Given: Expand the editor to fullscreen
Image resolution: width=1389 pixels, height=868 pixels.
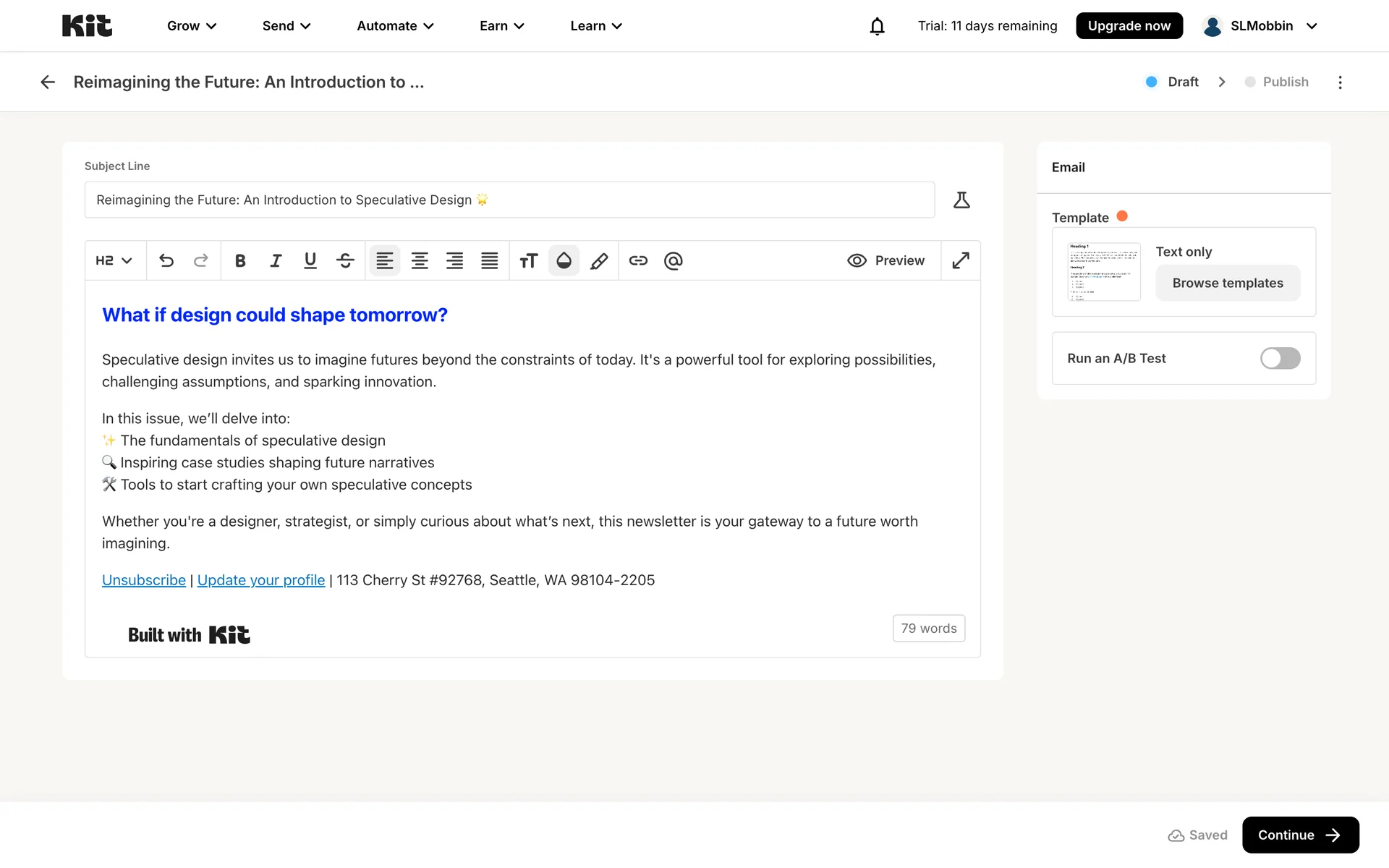Looking at the screenshot, I should point(961,260).
